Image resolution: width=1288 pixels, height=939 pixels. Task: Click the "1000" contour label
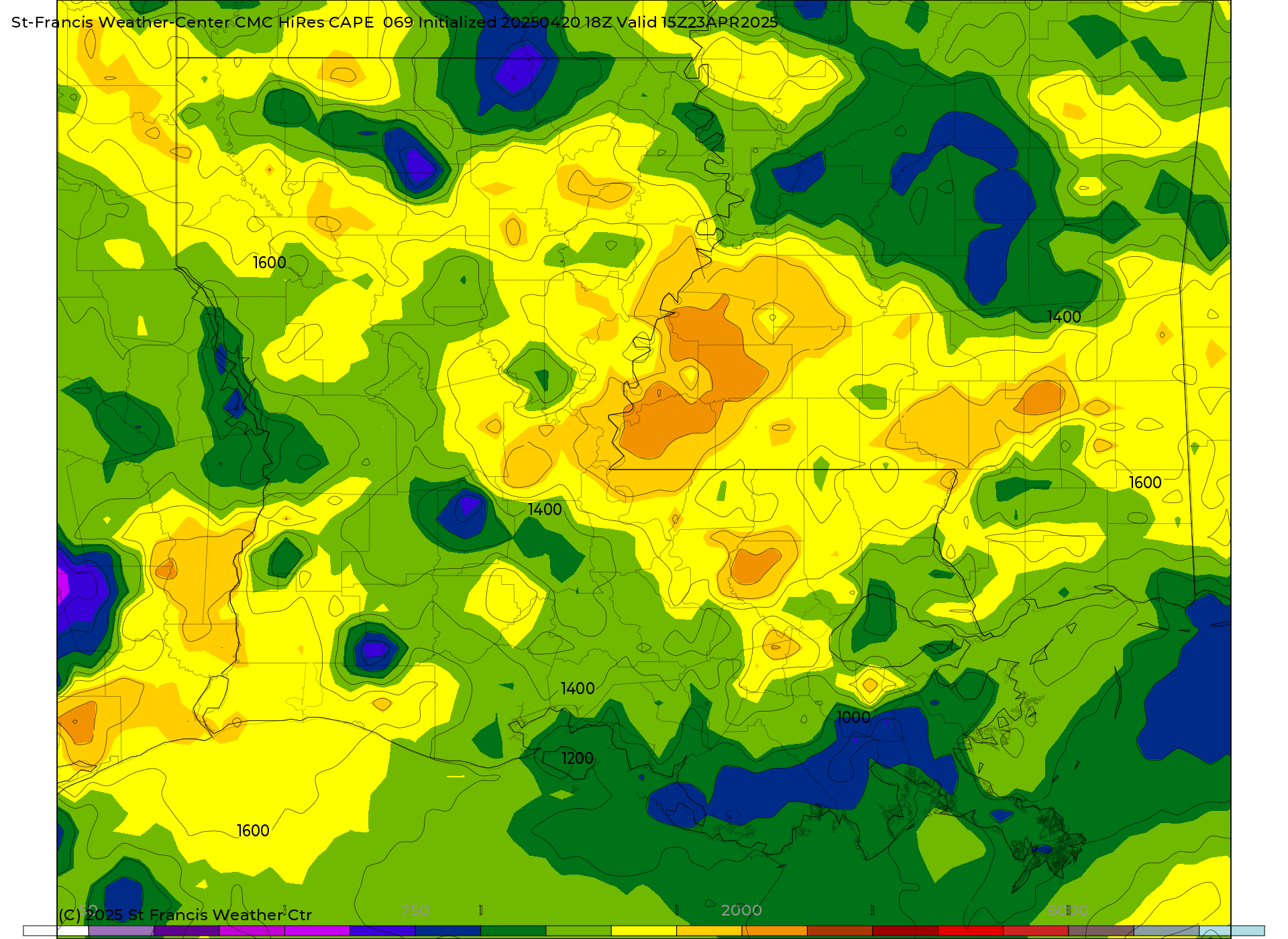pos(853,718)
